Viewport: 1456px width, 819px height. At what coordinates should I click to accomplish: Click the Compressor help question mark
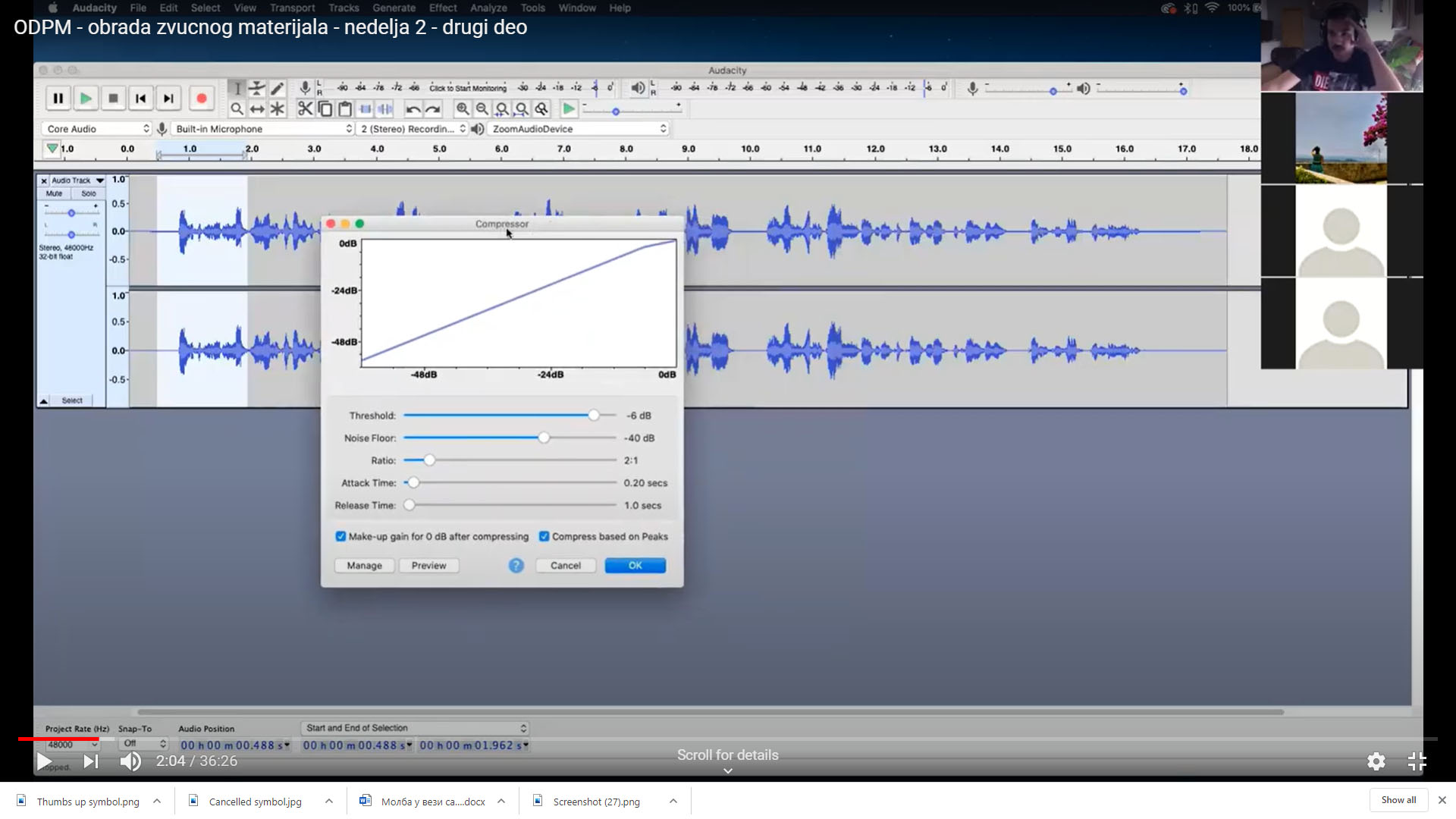click(x=516, y=566)
